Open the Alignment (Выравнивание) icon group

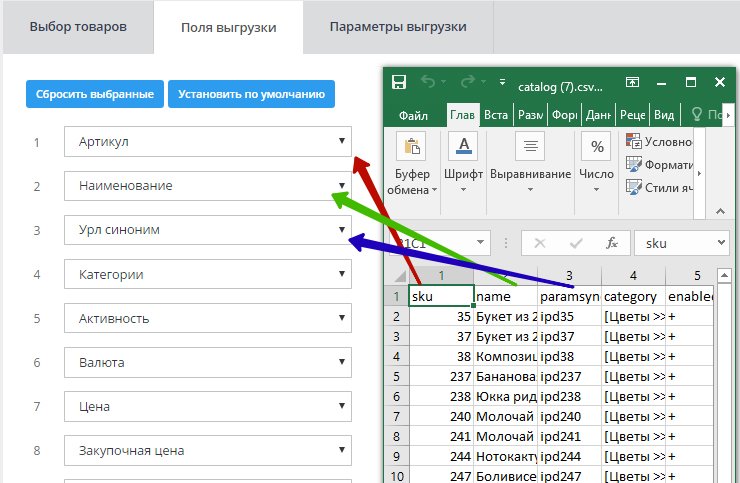[x=530, y=148]
